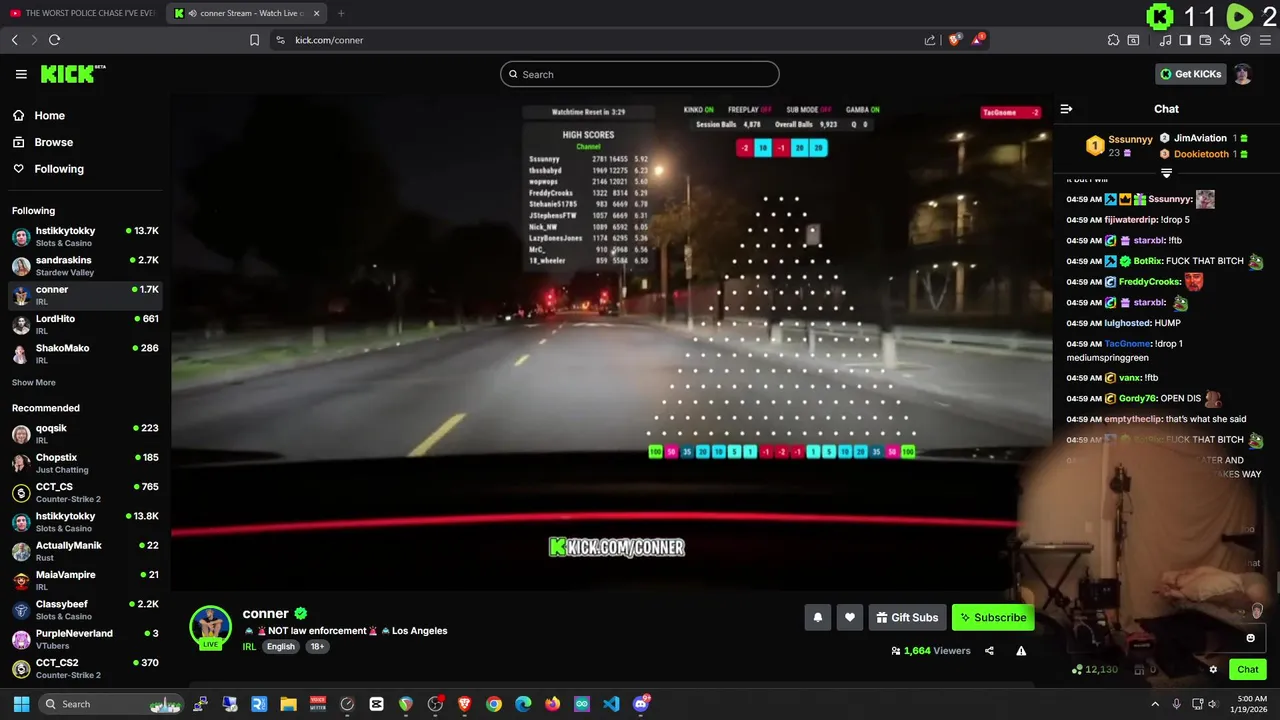Open the hamburger sidebar menu
The height and width of the screenshot is (720, 1280).
pyautogui.click(x=21, y=74)
